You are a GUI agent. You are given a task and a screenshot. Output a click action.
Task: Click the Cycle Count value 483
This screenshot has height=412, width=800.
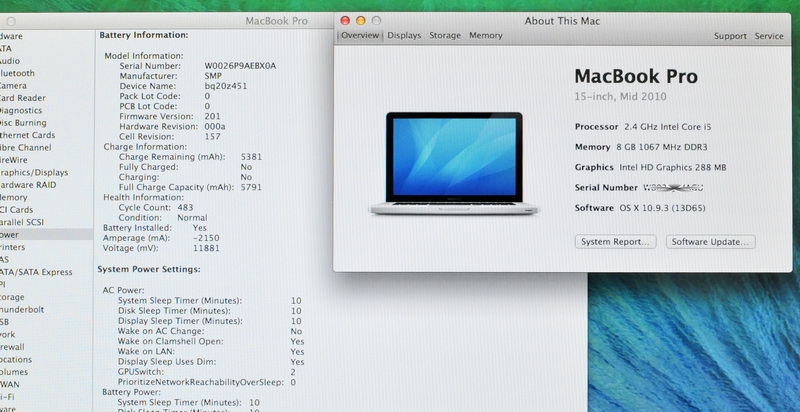click(185, 208)
